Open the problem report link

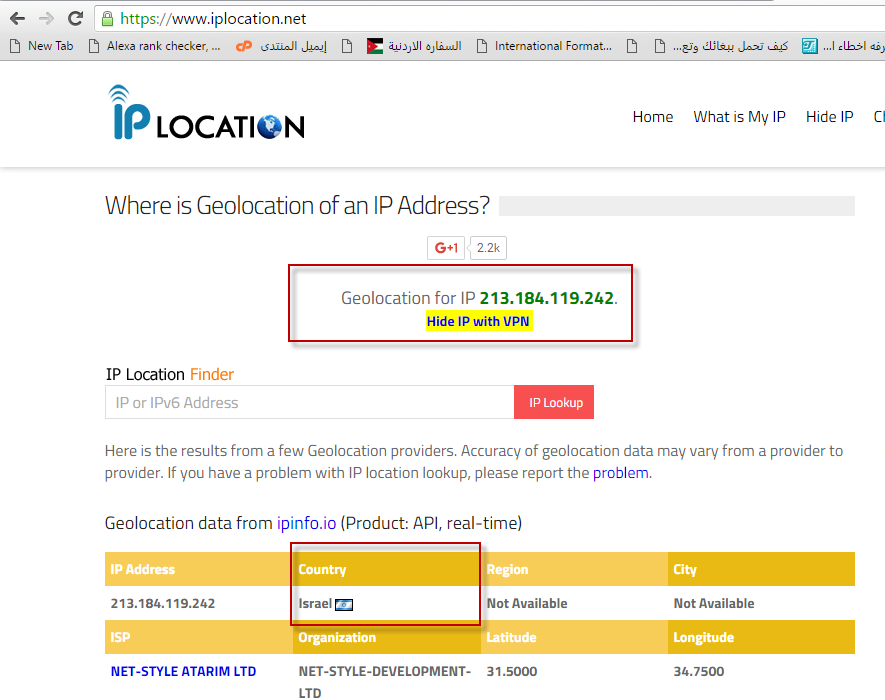[620, 473]
